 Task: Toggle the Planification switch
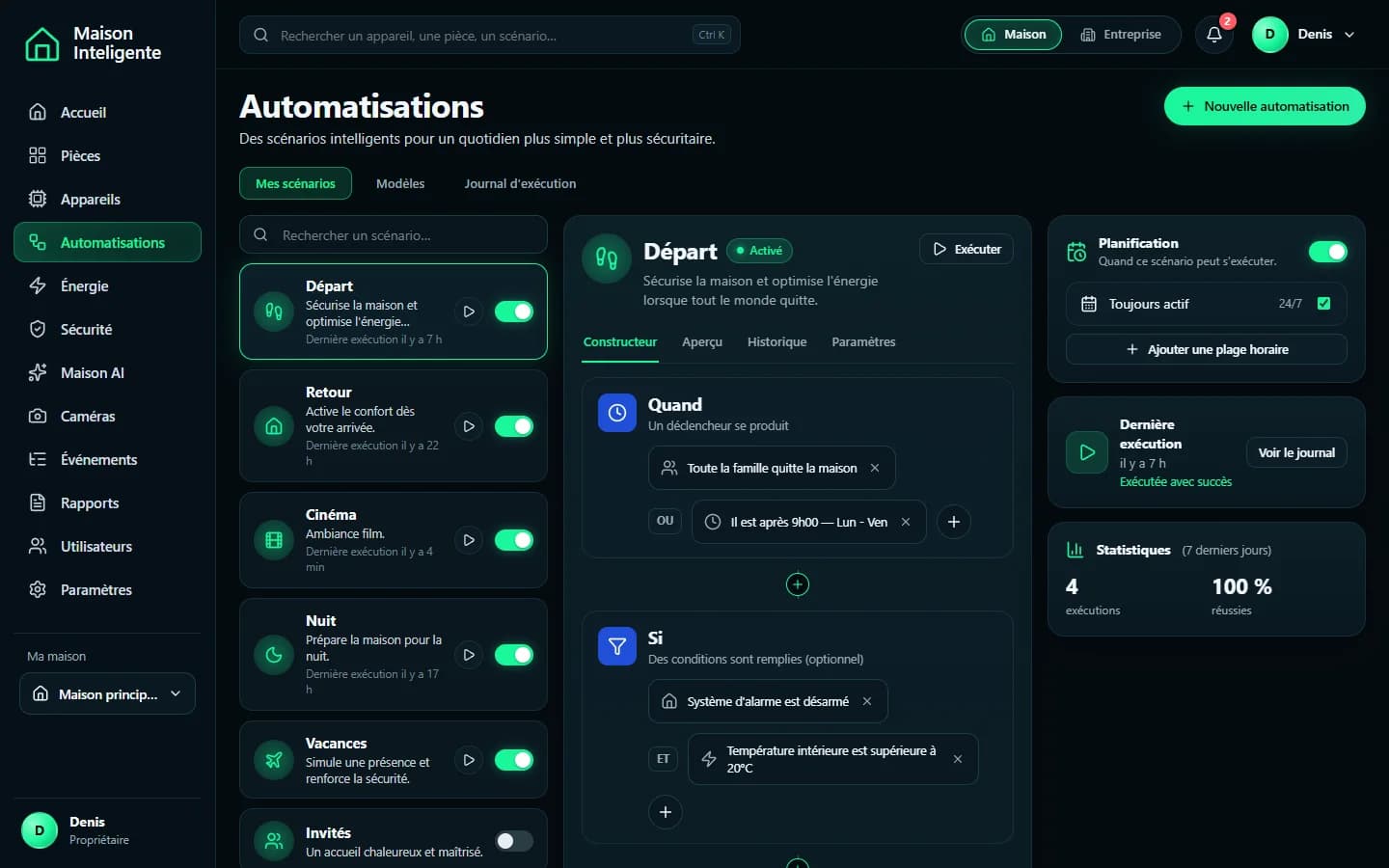1327,252
